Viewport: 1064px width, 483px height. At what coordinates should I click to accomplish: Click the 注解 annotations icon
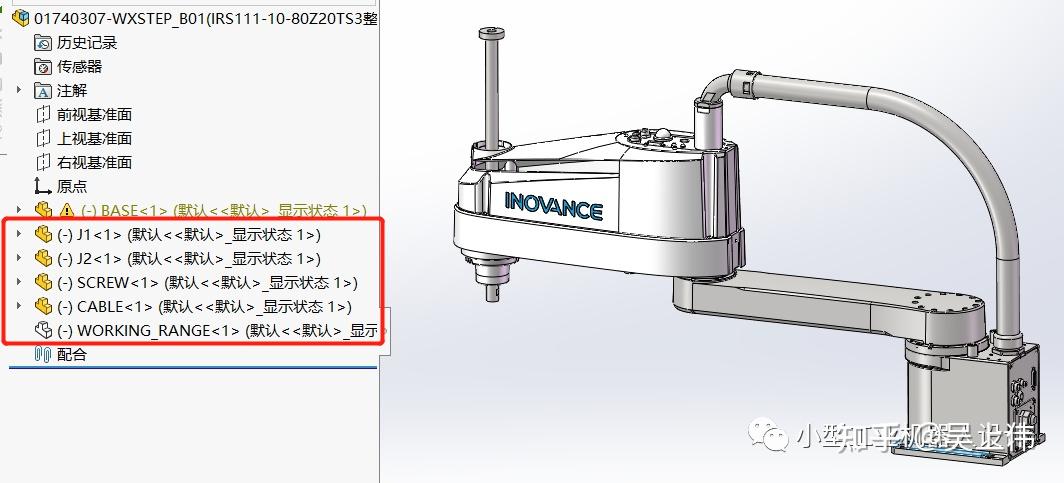pyautogui.click(x=43, y=91)
